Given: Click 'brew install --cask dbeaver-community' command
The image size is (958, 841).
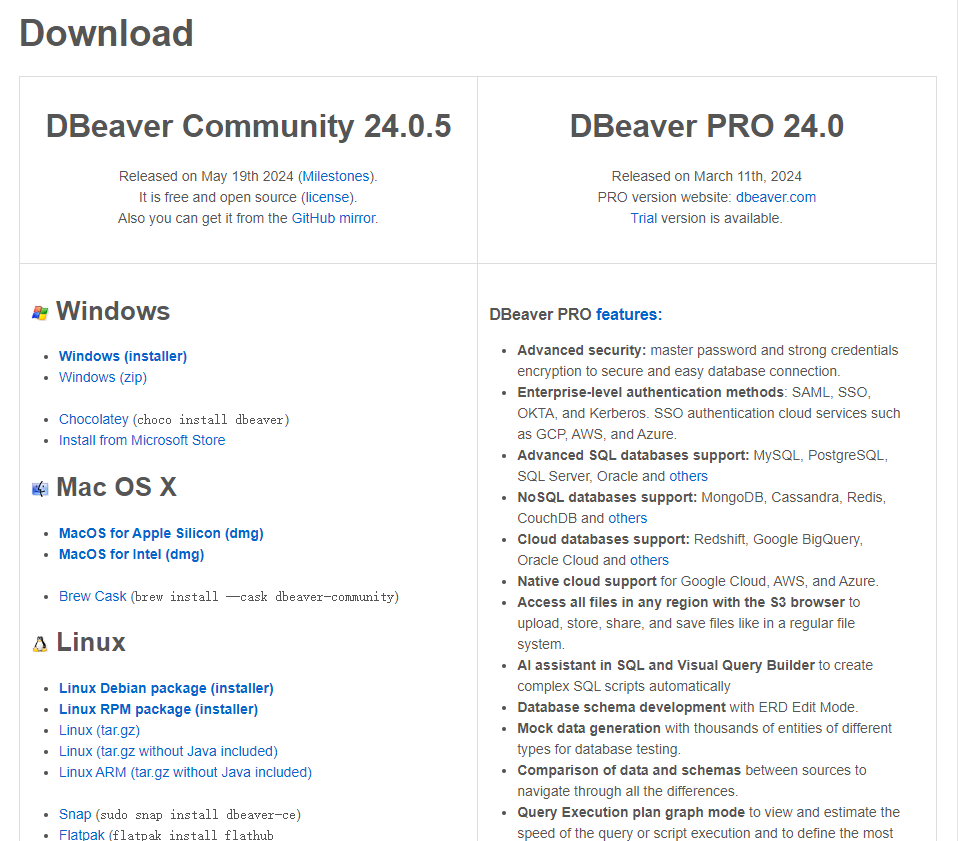Looking at the screenshot, I should 265,597.
